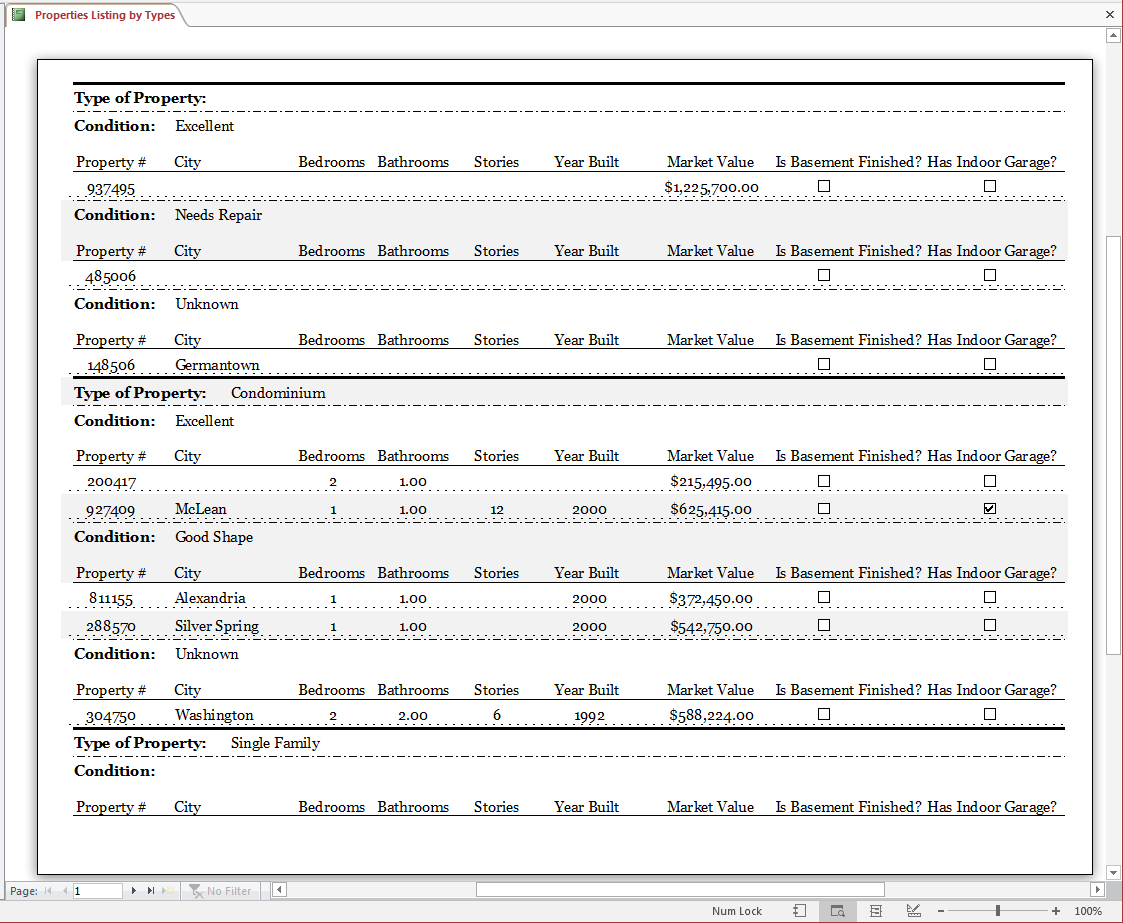Adjust the zoom slider handle
The width and height of the screenshot is (1123, 923).
[998, 911]
